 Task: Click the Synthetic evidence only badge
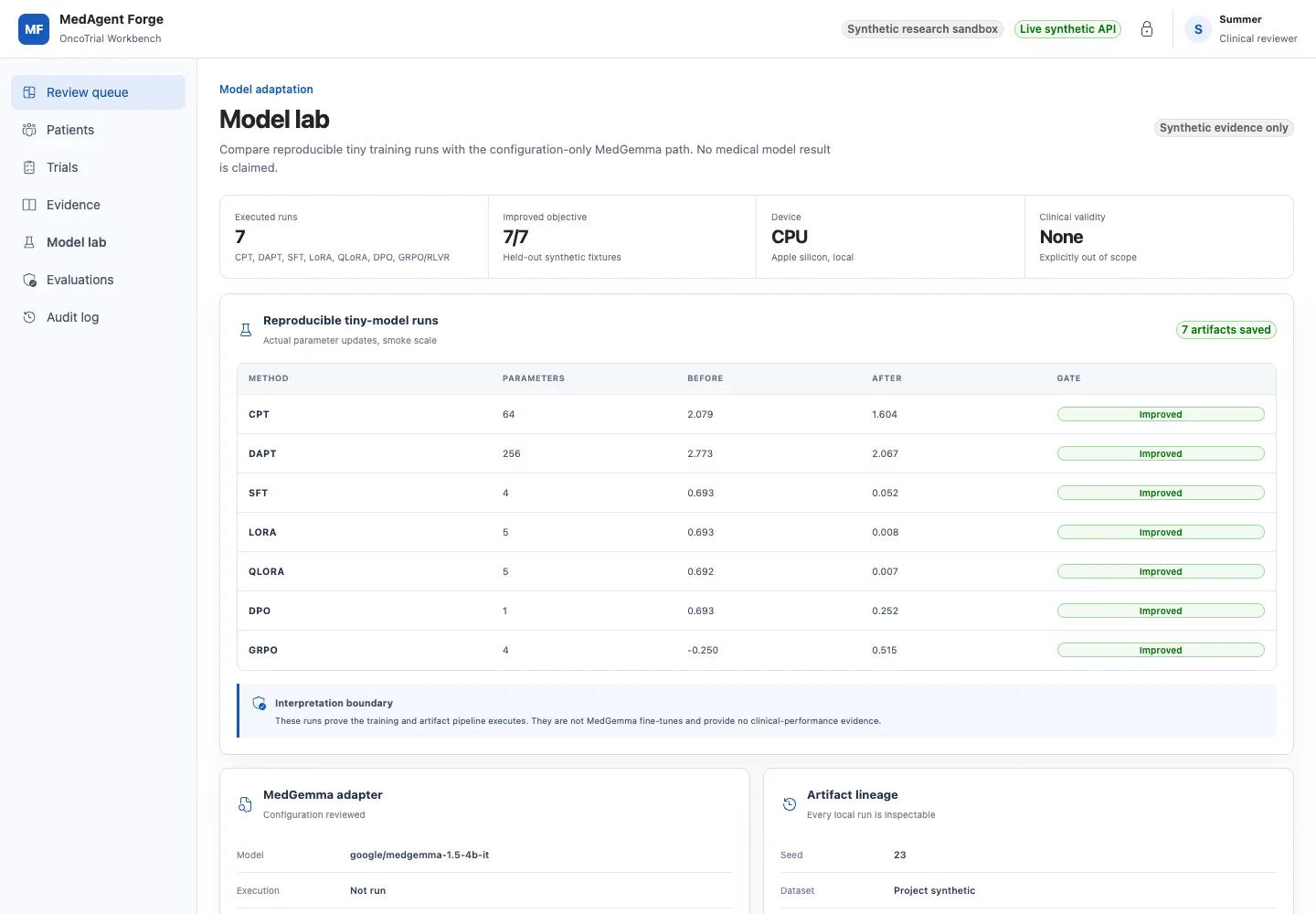point(1224,128)
